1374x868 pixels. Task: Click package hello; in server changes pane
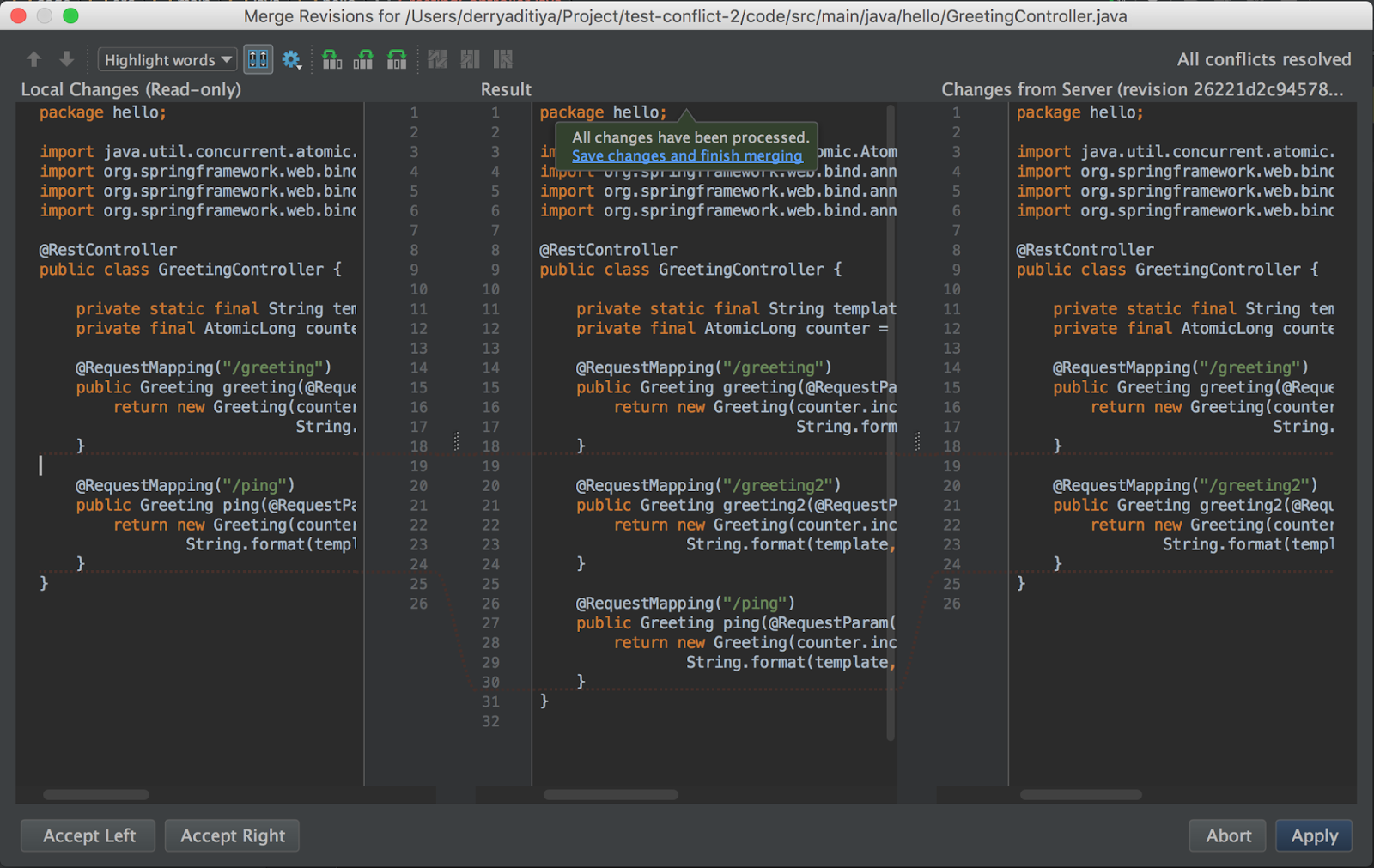[x=1080, y=112]
